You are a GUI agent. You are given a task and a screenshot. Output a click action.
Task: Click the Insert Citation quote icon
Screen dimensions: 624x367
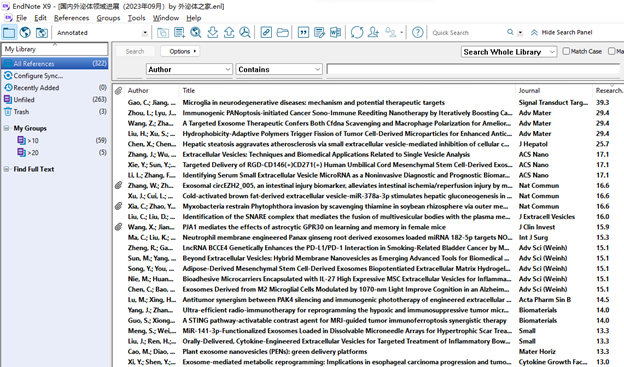click(303, 32)
